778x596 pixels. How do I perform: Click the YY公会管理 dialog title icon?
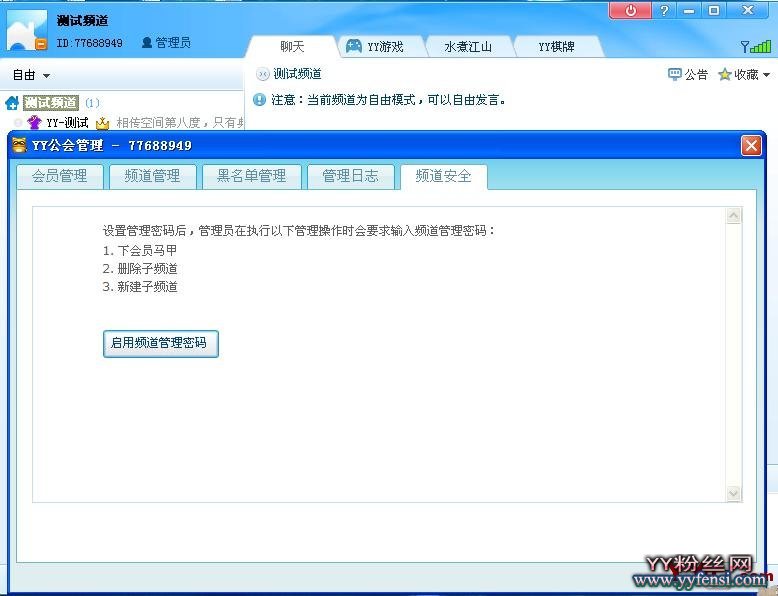(x=19, y=145)
